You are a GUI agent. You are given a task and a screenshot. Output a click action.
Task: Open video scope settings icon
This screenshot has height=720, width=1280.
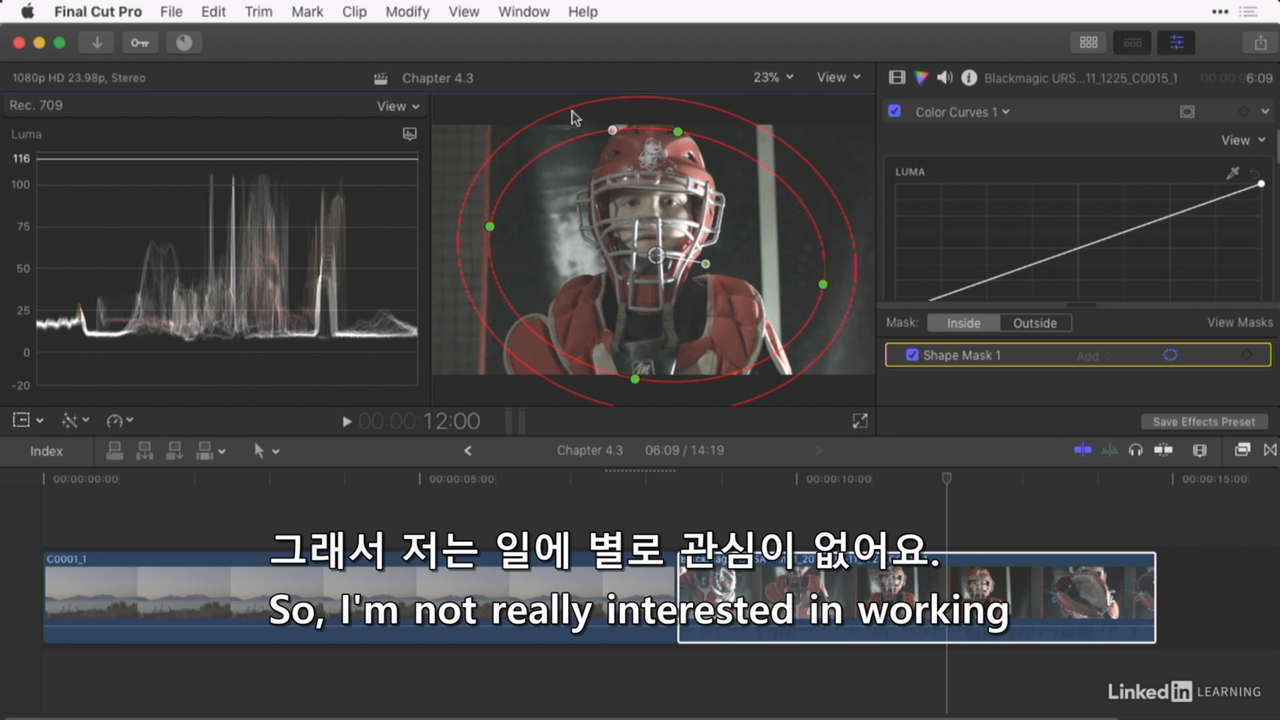pos(409,133)
